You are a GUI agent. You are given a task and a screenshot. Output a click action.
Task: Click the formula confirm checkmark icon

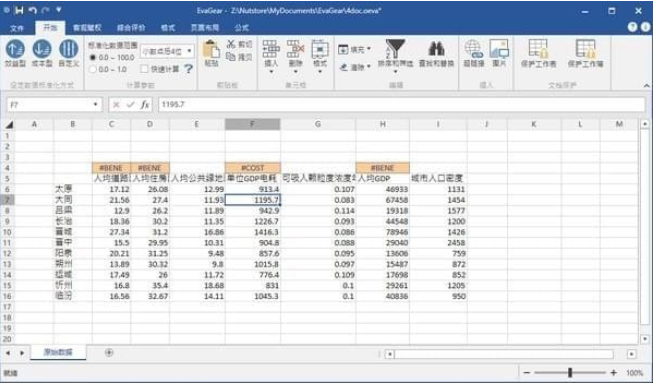point(130,104)
